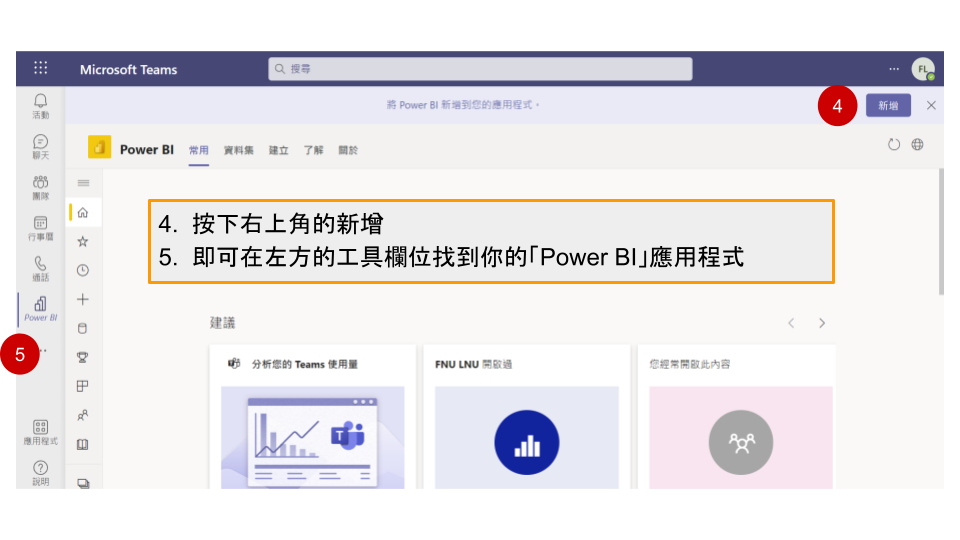The width and height of the screenshot is (960, 540).
Task: Click the refresh icon in Power BI header
Action: click(894, 144)
